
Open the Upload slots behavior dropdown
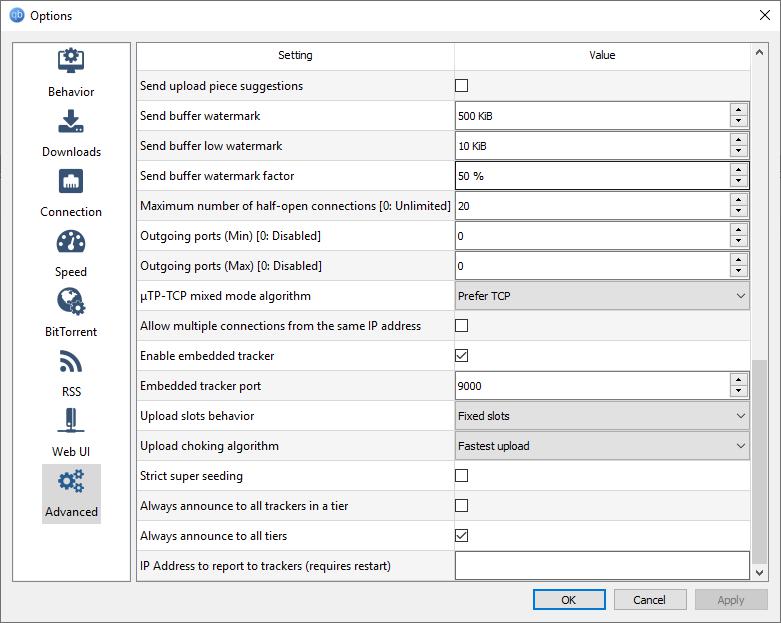(602, 416)
